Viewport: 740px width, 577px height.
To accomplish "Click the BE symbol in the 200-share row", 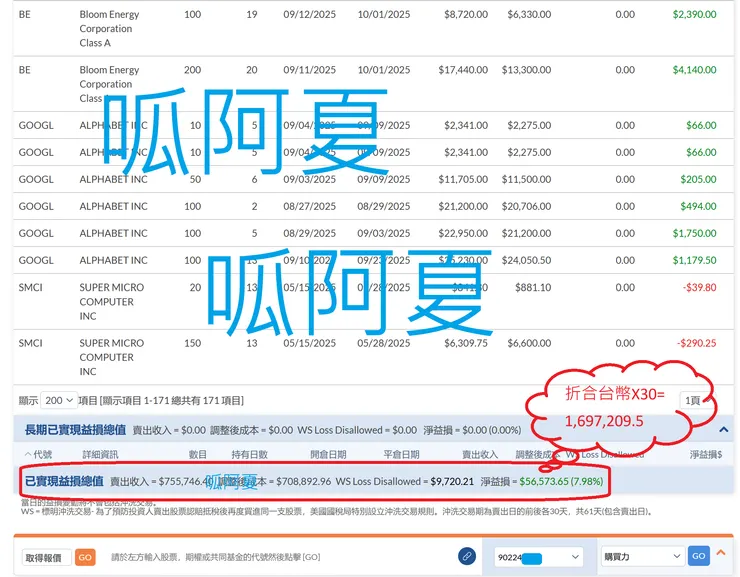I will [25, 70].
